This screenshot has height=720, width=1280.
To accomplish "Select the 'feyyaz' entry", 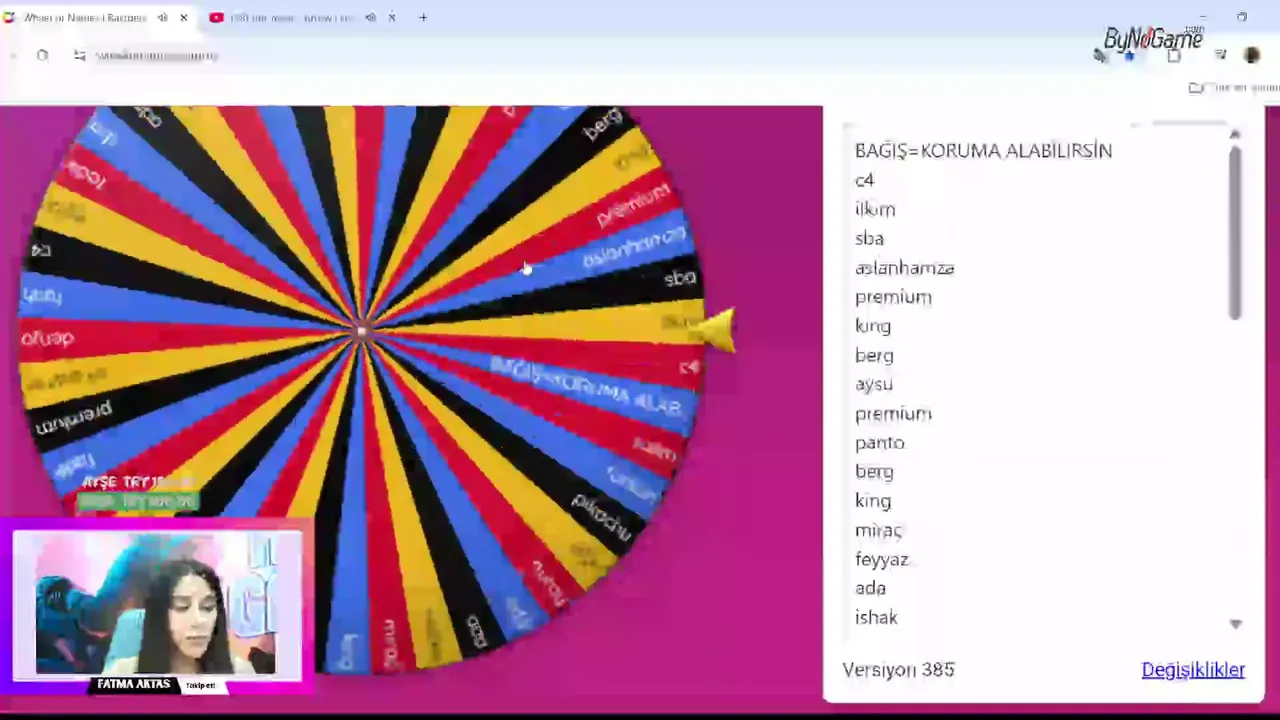I will tap(881, 560).
